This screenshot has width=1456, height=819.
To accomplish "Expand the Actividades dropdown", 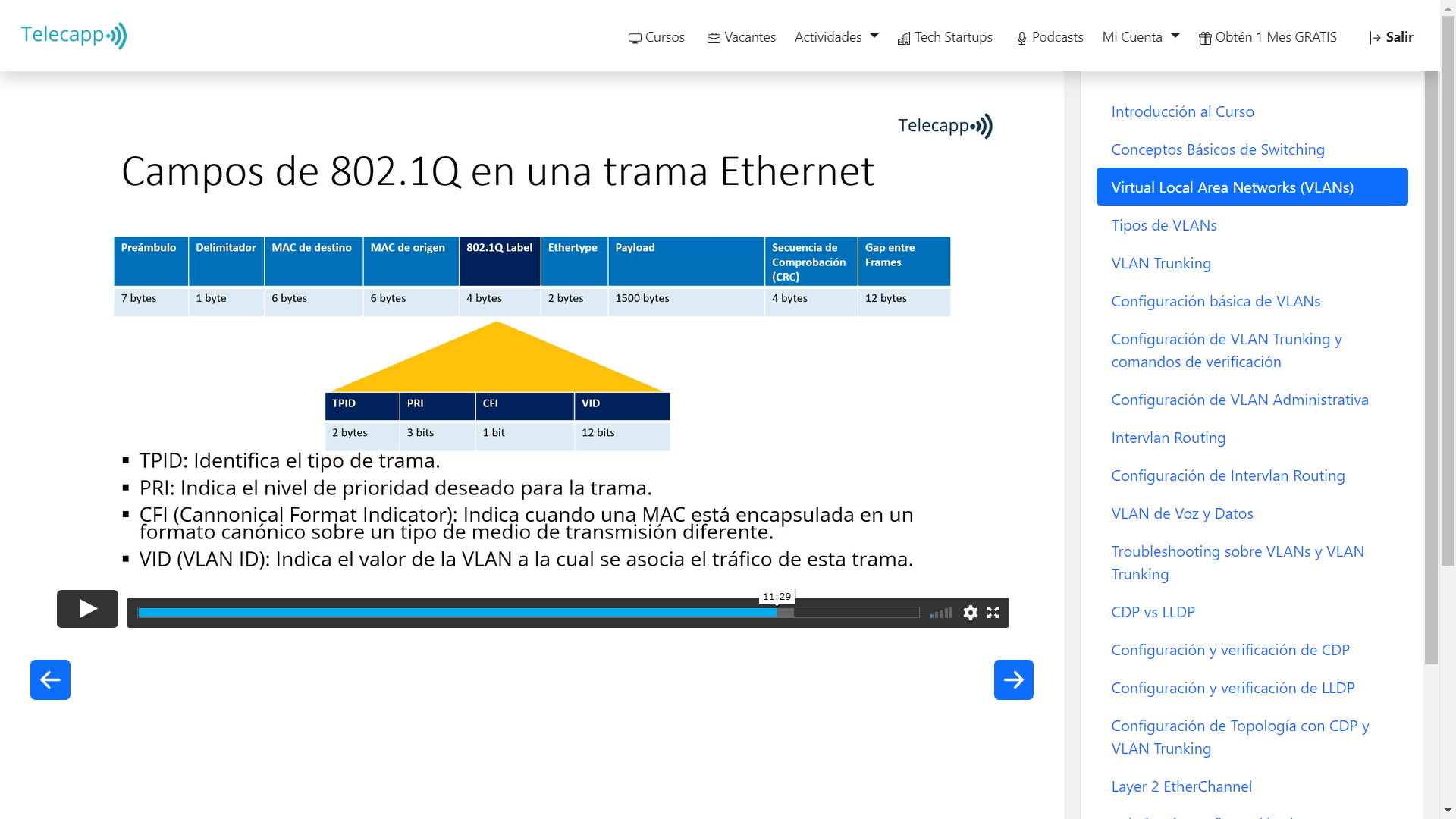I will pyautogui.click(x=836, y=36).
